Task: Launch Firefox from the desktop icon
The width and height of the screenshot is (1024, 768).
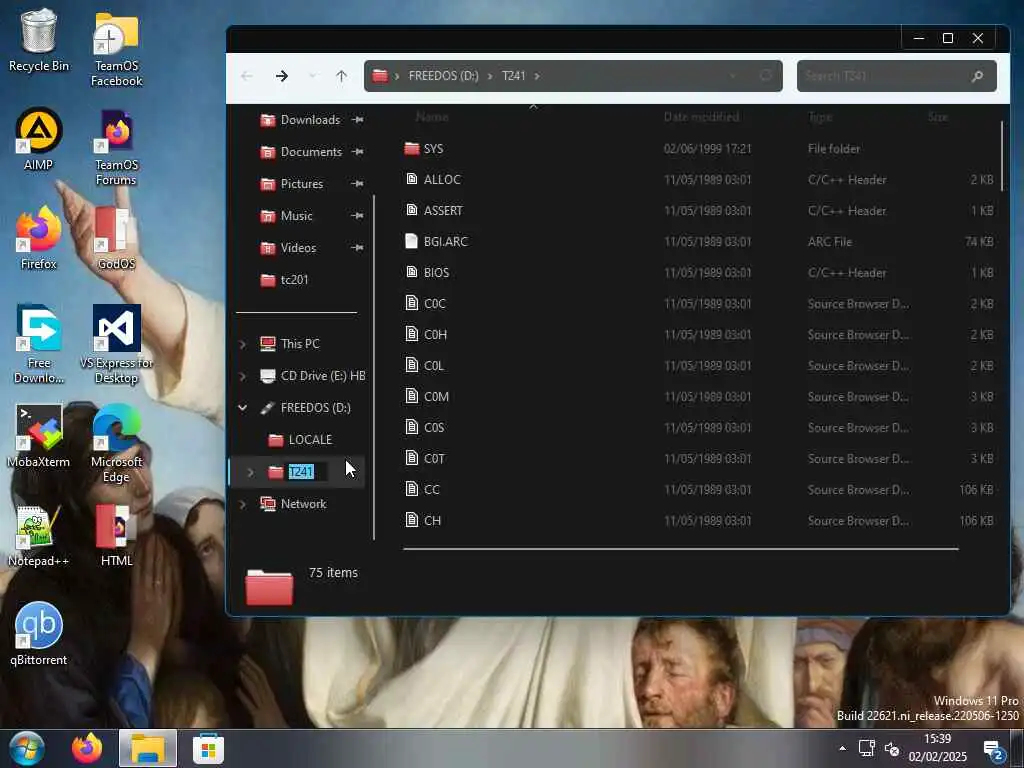Action: [x=39, y=238]
